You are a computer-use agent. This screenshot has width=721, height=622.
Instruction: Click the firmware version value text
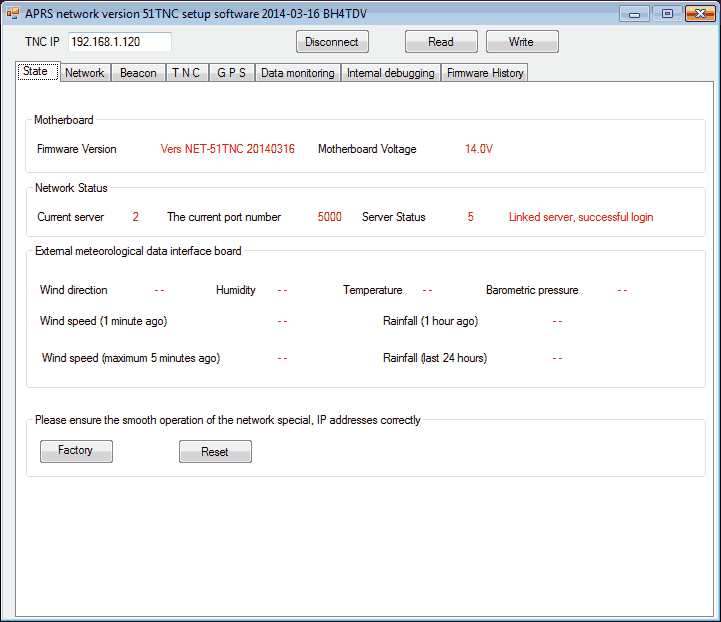click(x=228, y=149)
